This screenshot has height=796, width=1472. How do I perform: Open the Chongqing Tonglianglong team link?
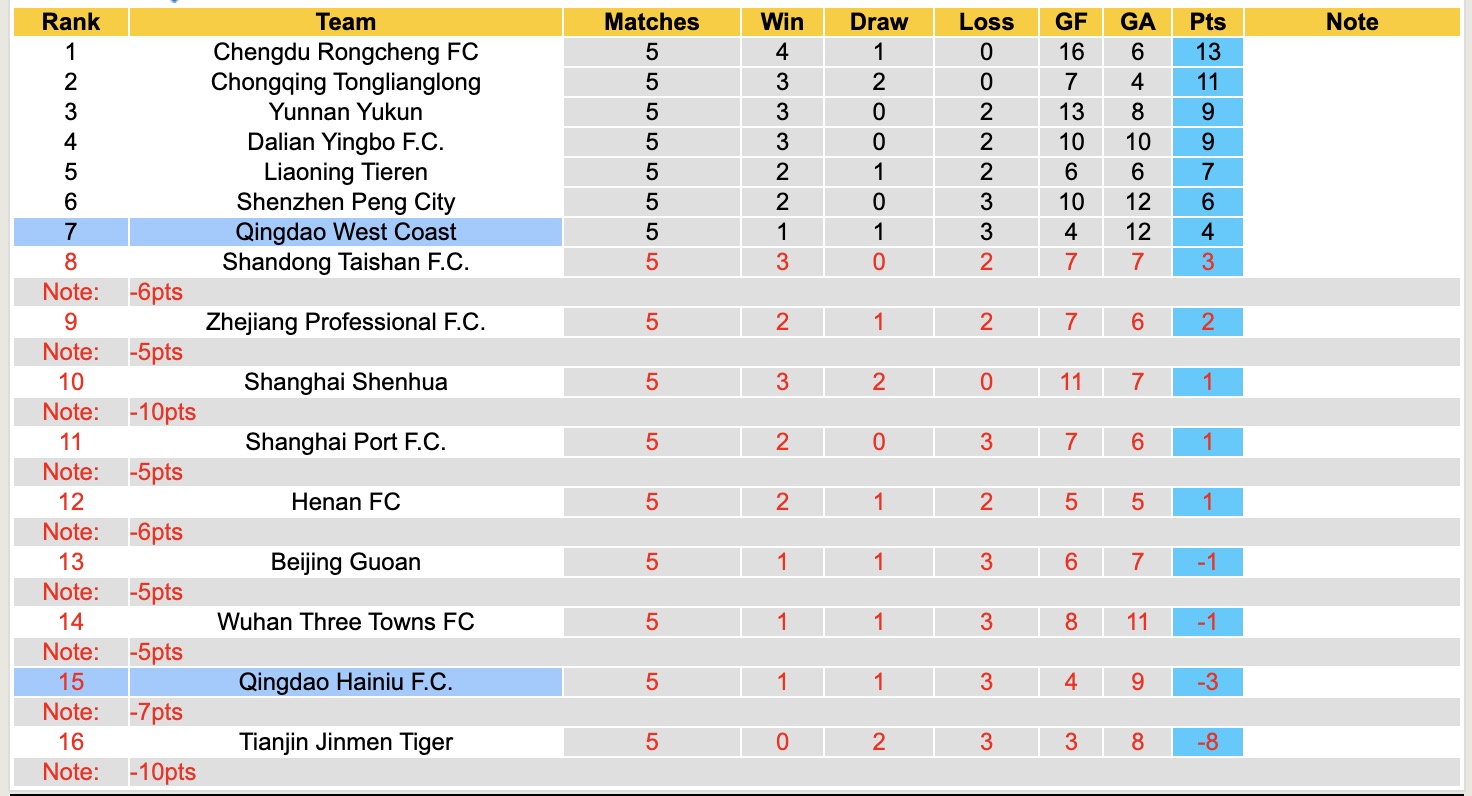click(346, 82)
